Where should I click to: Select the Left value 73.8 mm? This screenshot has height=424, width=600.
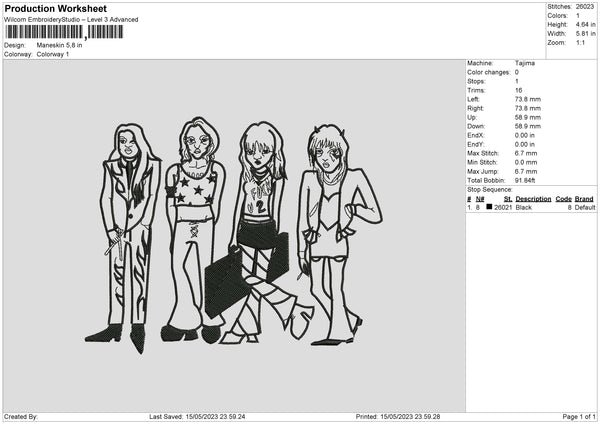pyautogui.click(x=527, y=99)
